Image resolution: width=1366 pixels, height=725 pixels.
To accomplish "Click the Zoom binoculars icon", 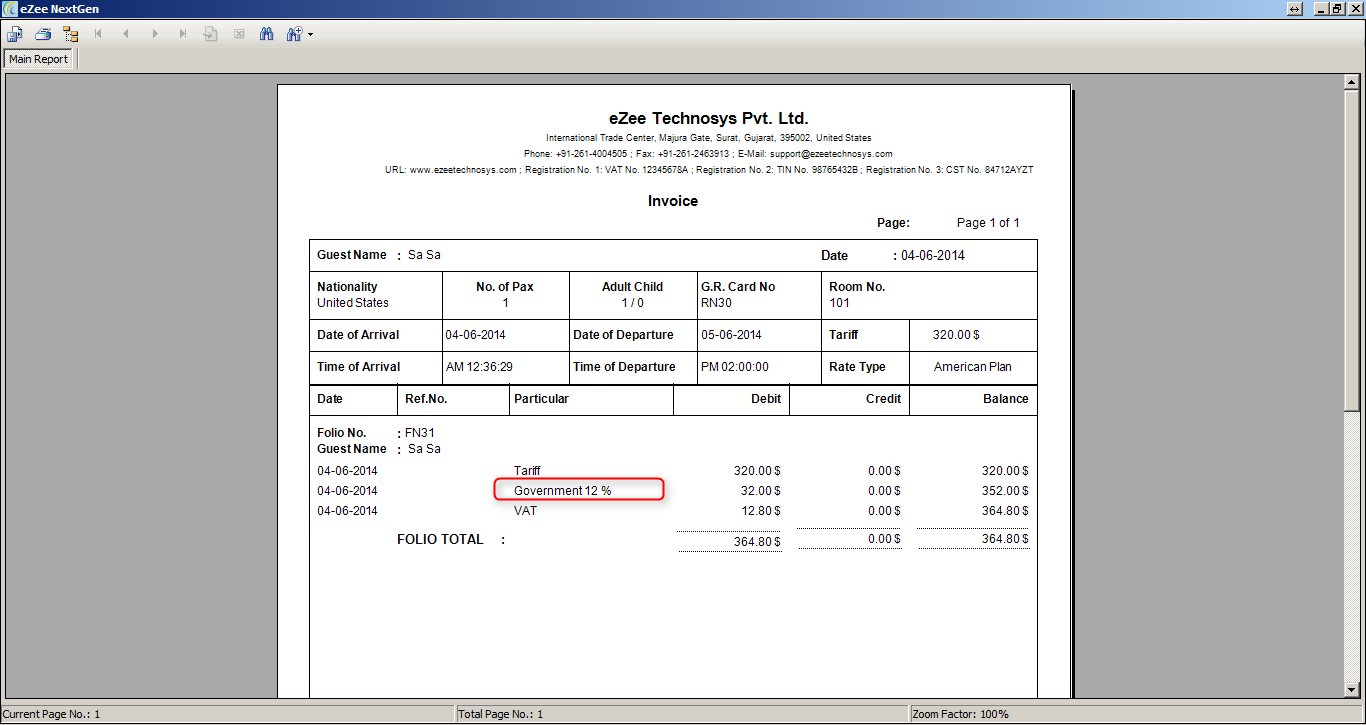I will [294, 34].
